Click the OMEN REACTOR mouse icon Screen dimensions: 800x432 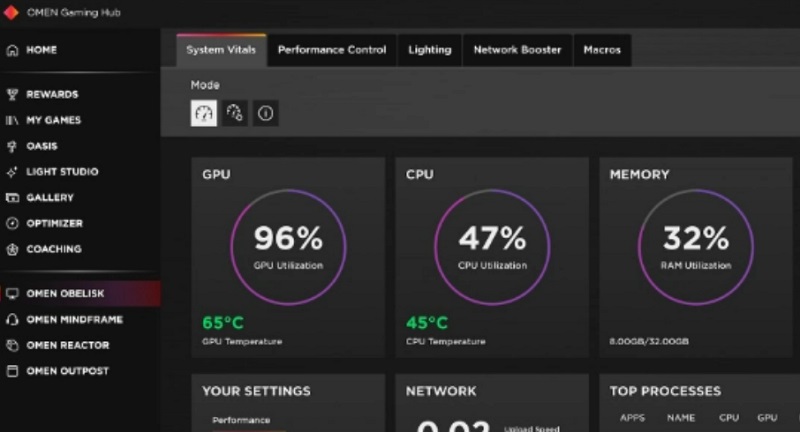[x=12, y=345]
